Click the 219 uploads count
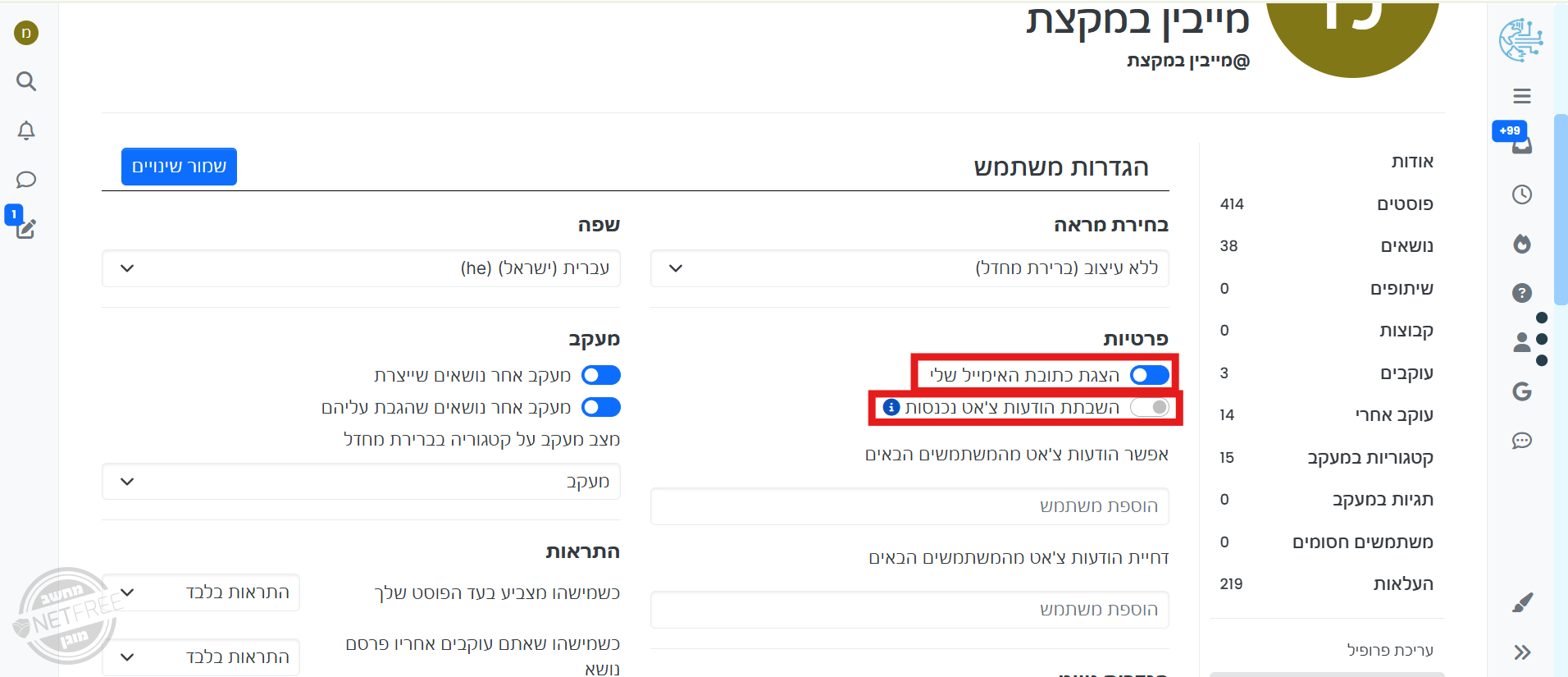 [x=1231, y=584]
